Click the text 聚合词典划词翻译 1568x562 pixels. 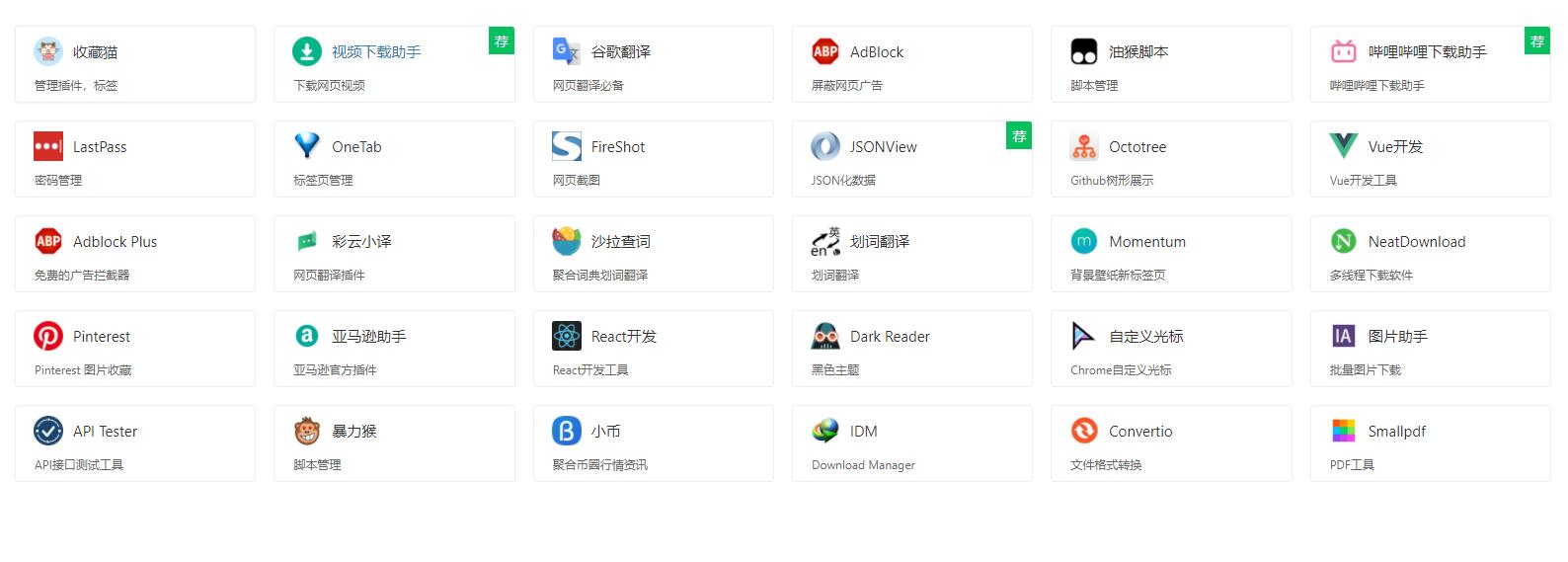[600, 275]
